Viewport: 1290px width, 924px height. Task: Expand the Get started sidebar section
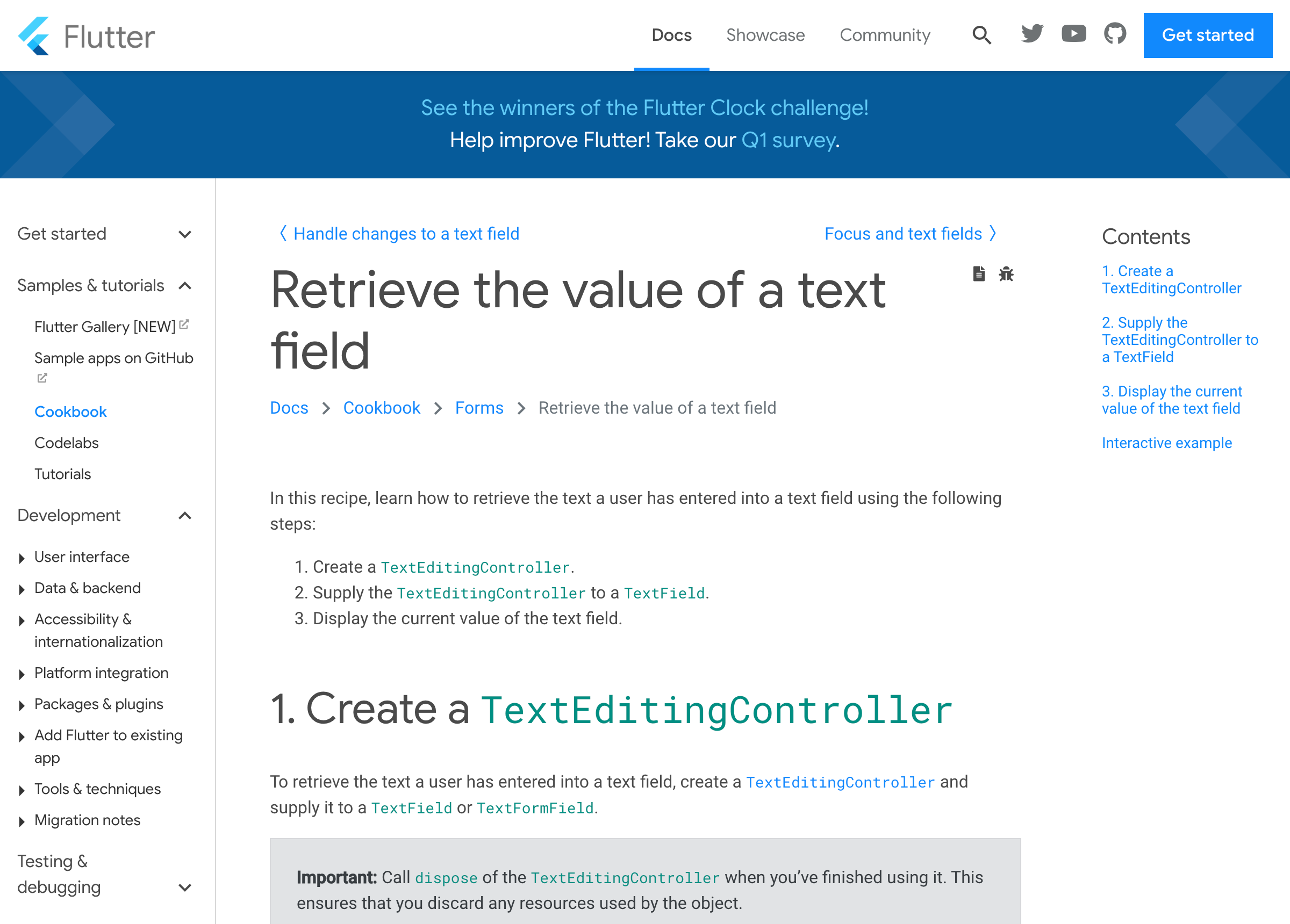[185, 234]
